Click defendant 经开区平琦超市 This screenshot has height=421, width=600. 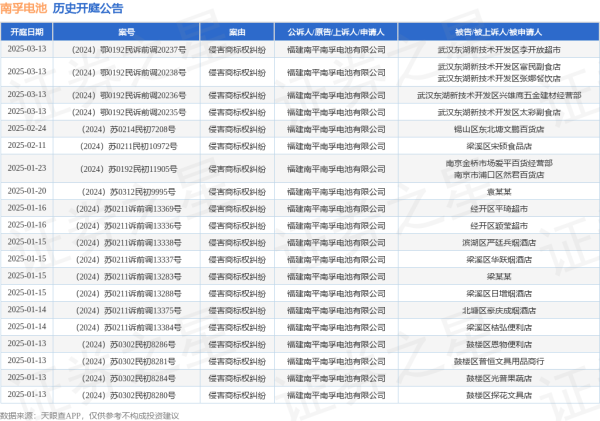pyautogui.click(x=499, y=209)
